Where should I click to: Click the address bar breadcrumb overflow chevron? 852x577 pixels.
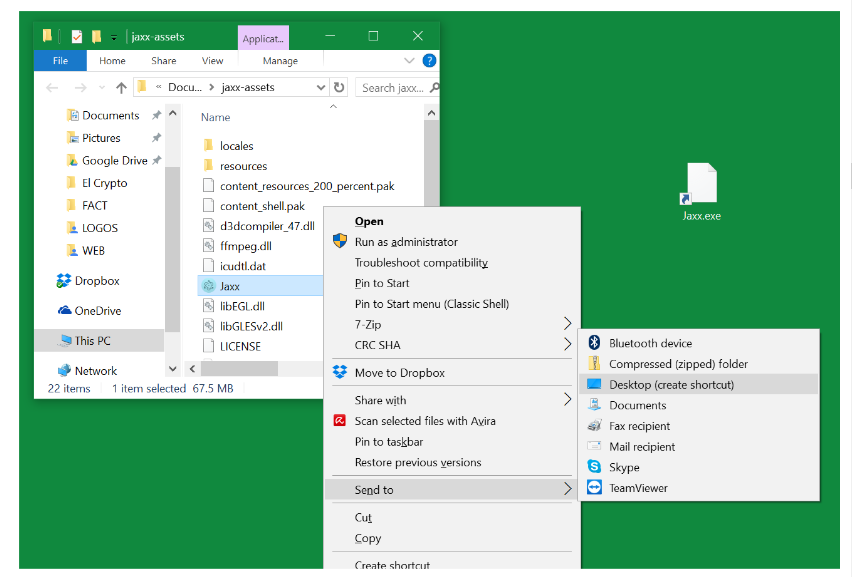[158, 87]
